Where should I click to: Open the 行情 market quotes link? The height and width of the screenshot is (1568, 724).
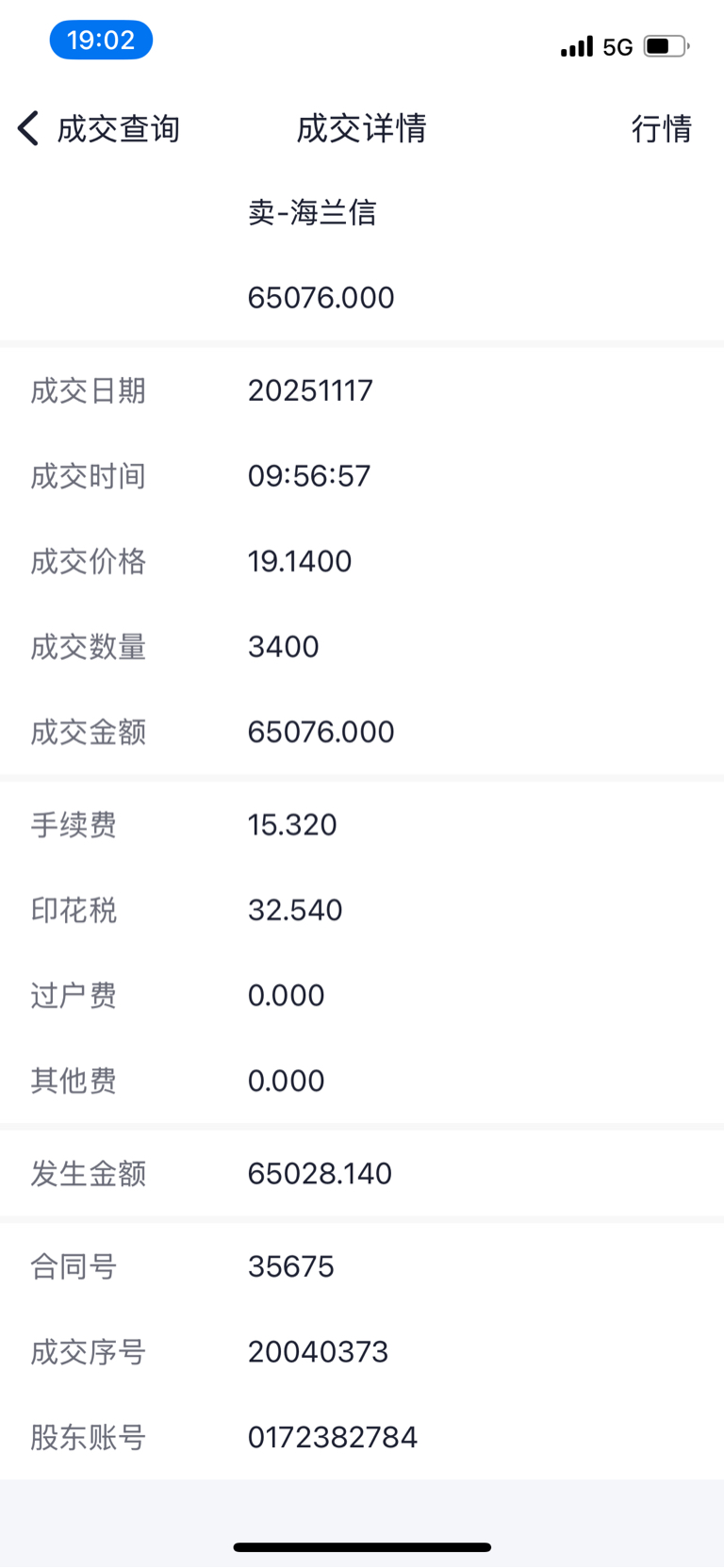coord(661,128)
